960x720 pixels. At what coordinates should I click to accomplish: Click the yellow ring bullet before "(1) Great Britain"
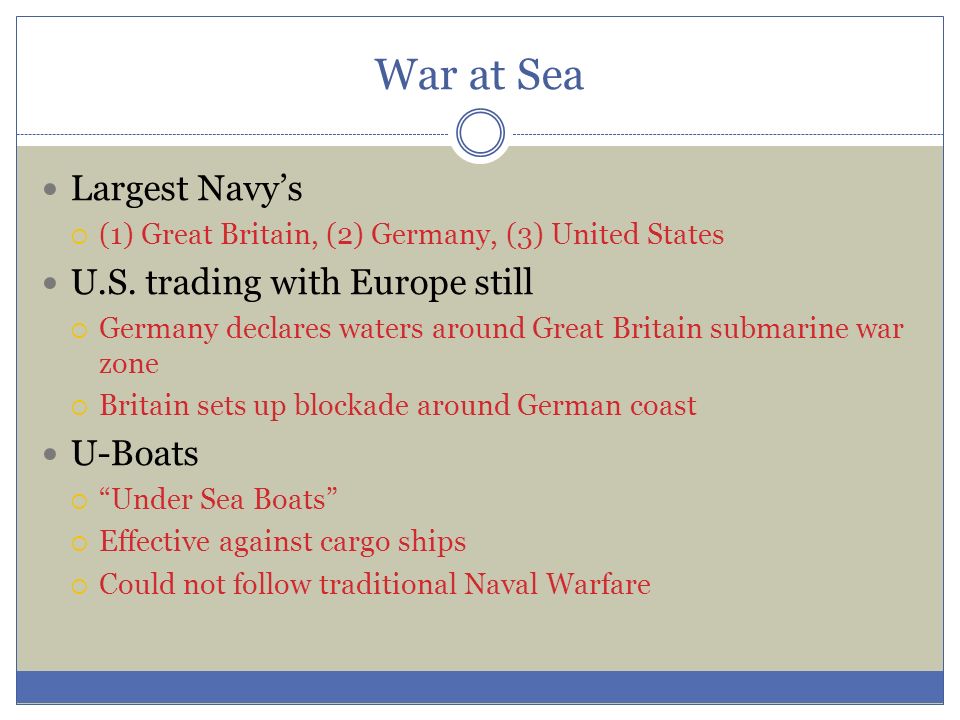click(80, 236)
